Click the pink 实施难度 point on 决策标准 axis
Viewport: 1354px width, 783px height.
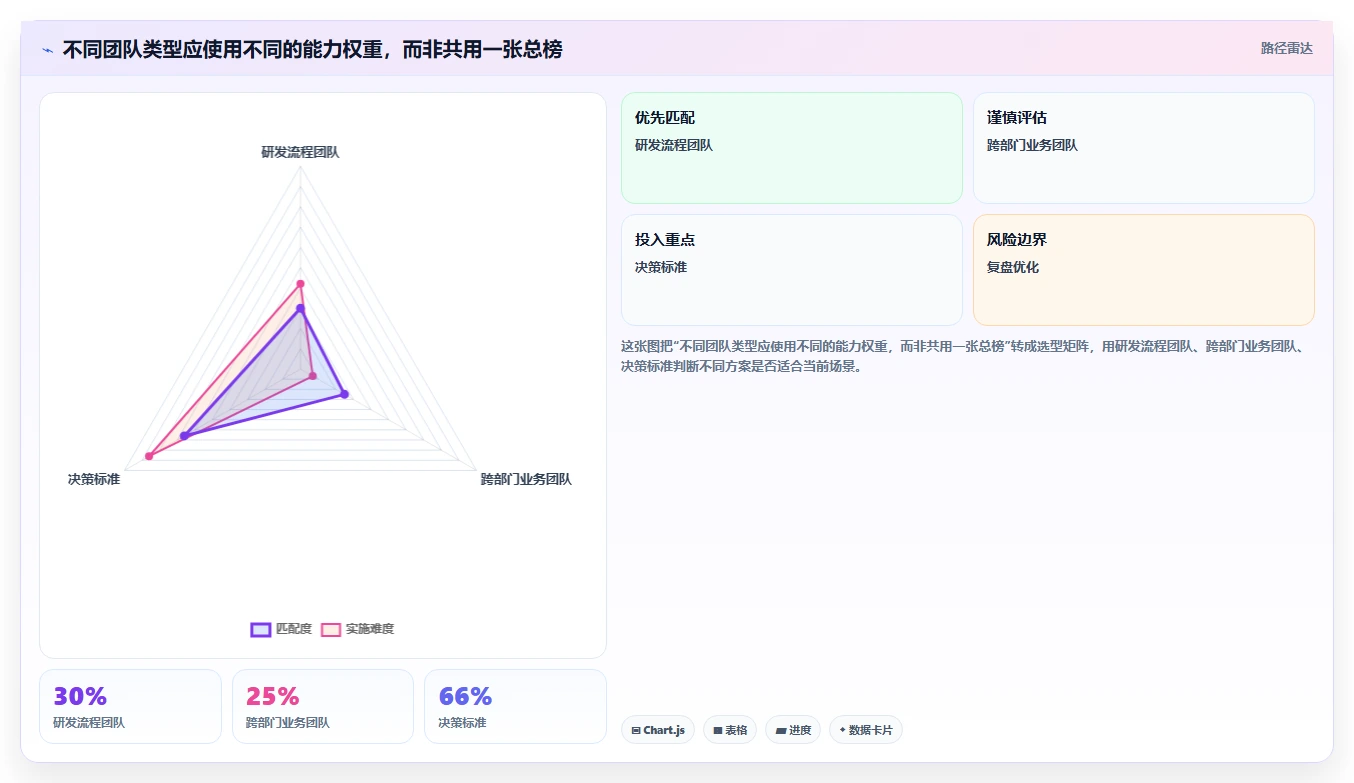coord(149,456)
